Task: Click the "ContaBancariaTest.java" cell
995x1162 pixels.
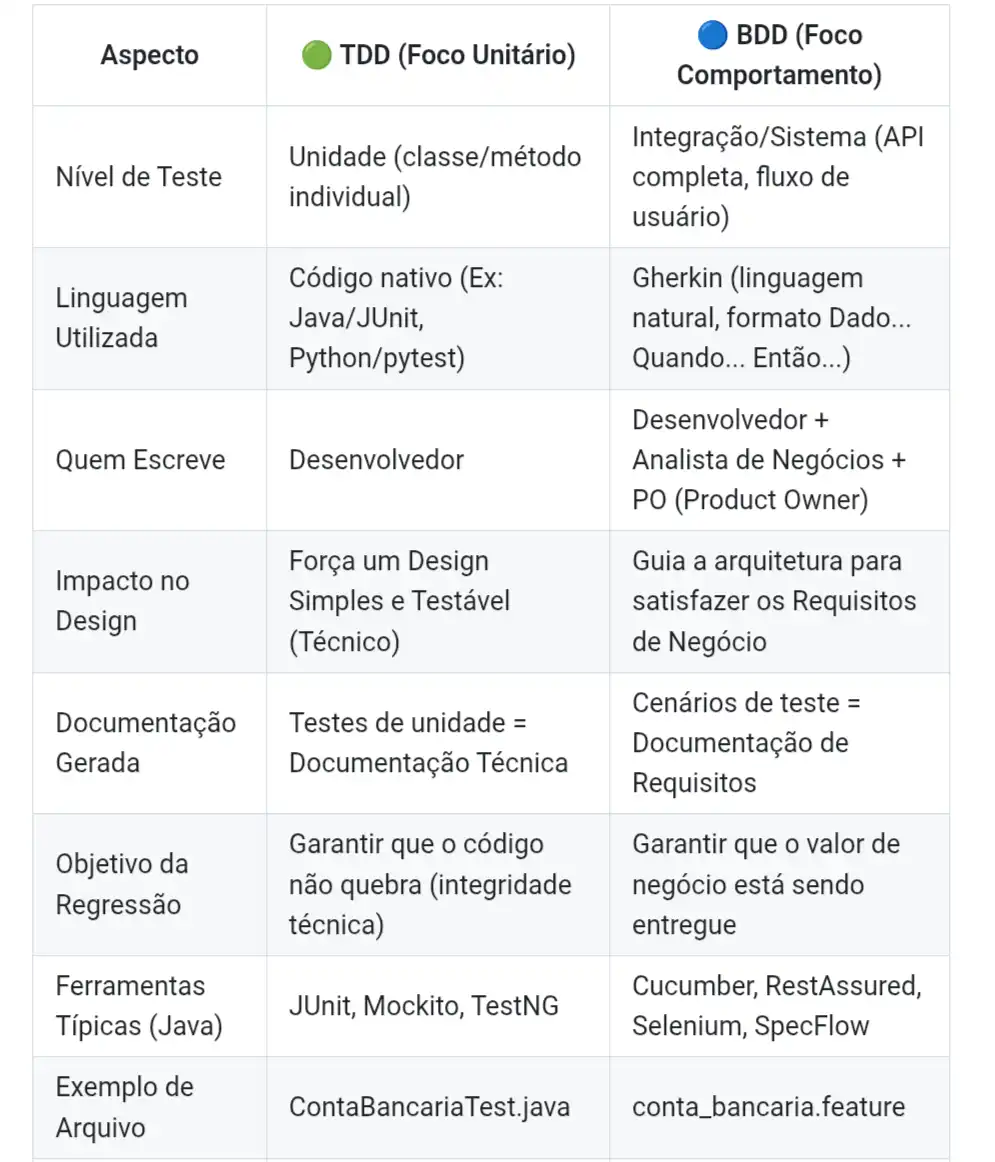Action: pyautogui.click(x=429, y=1107)
